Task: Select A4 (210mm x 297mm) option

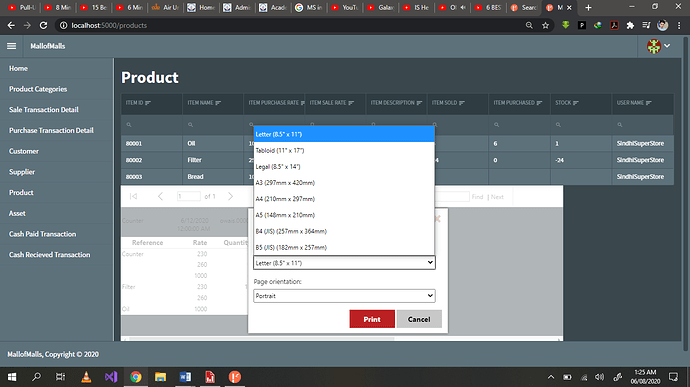Action: 344,199
